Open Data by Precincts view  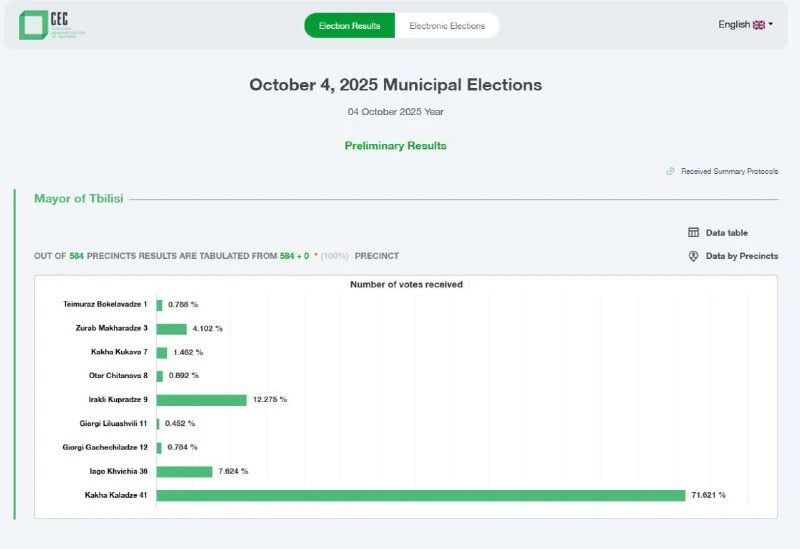click(741, 256)
